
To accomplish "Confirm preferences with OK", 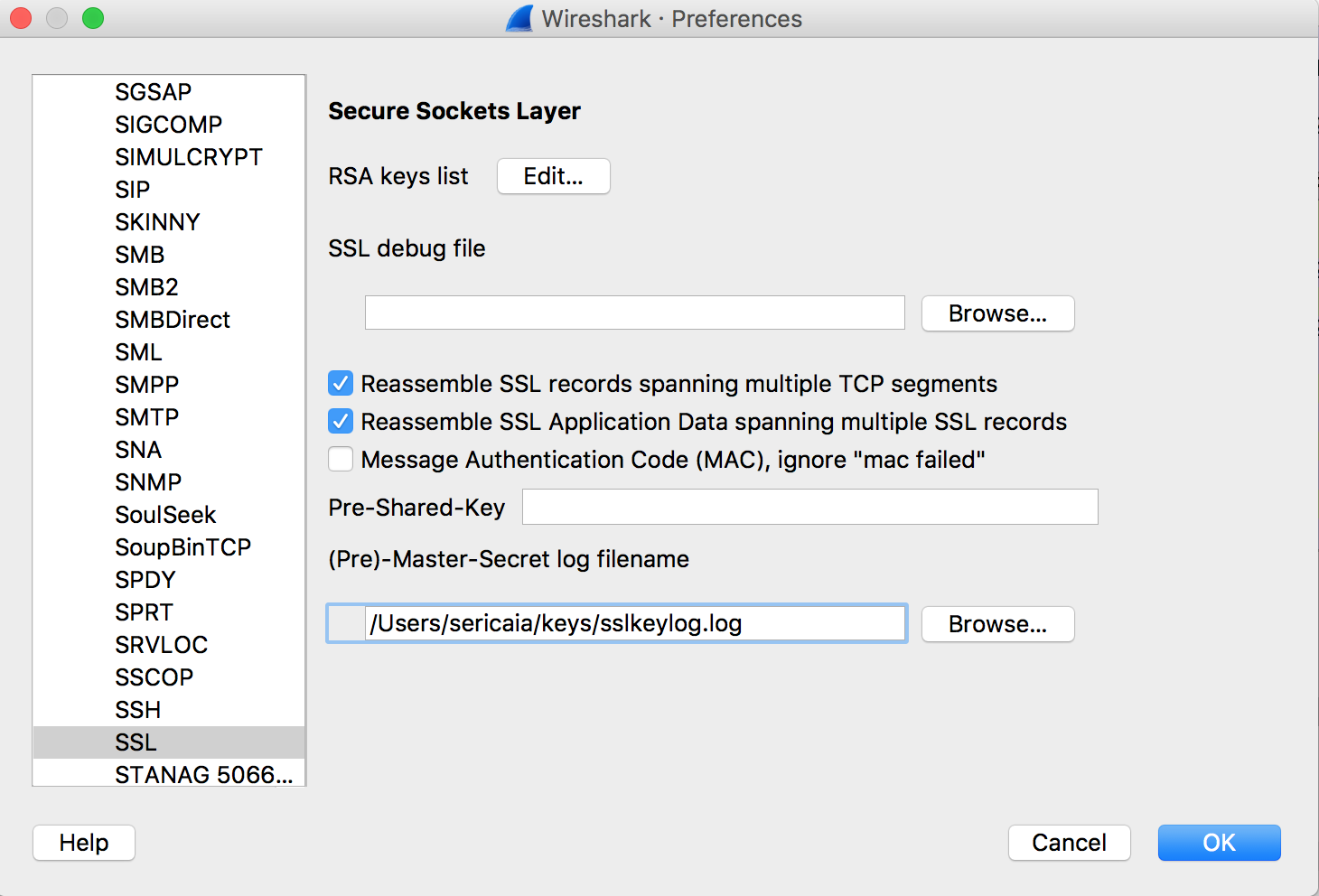I will 1220,843.
